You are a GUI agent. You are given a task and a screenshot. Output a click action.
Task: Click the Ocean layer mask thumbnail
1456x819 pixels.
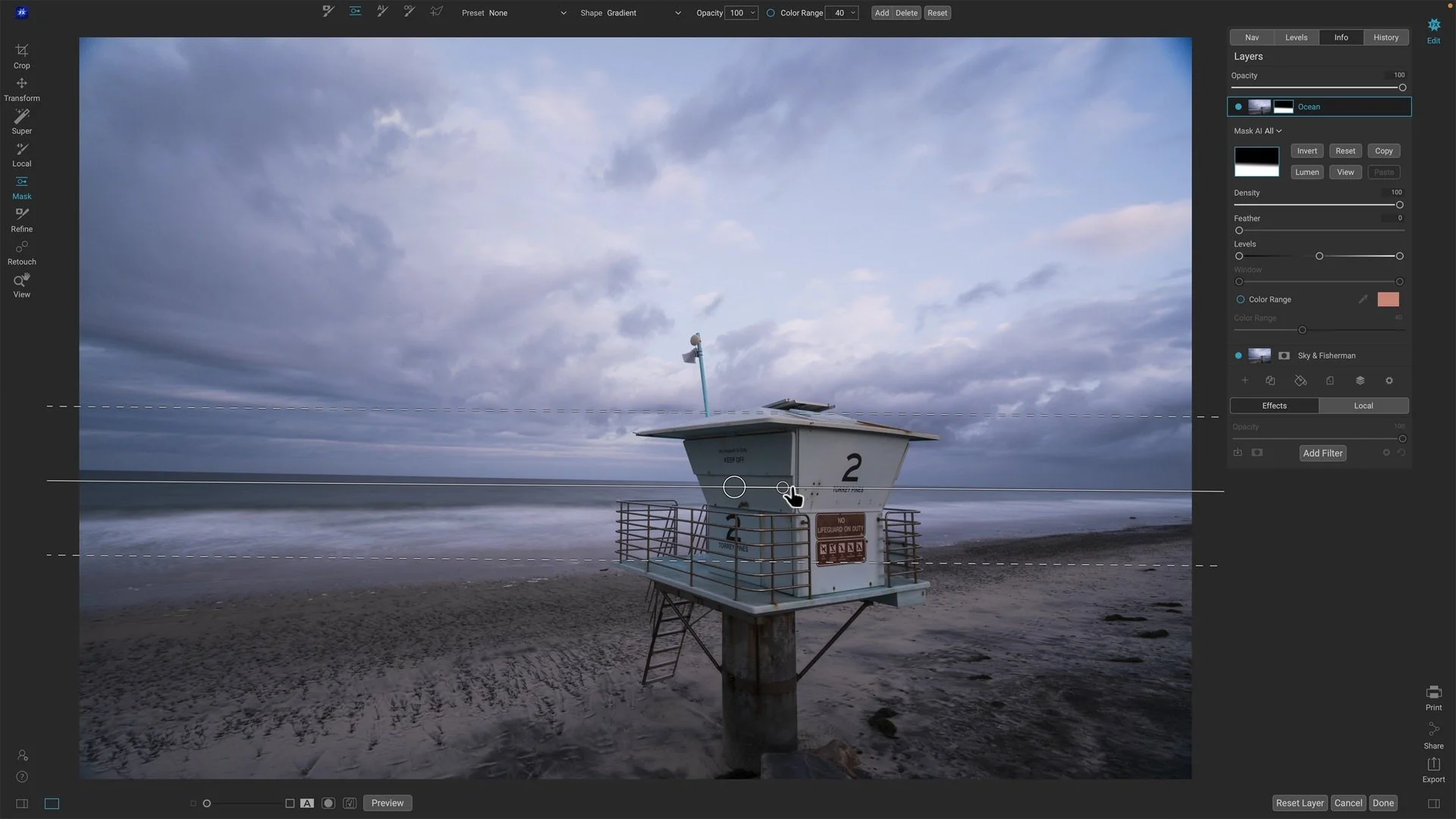[1283, 106]
